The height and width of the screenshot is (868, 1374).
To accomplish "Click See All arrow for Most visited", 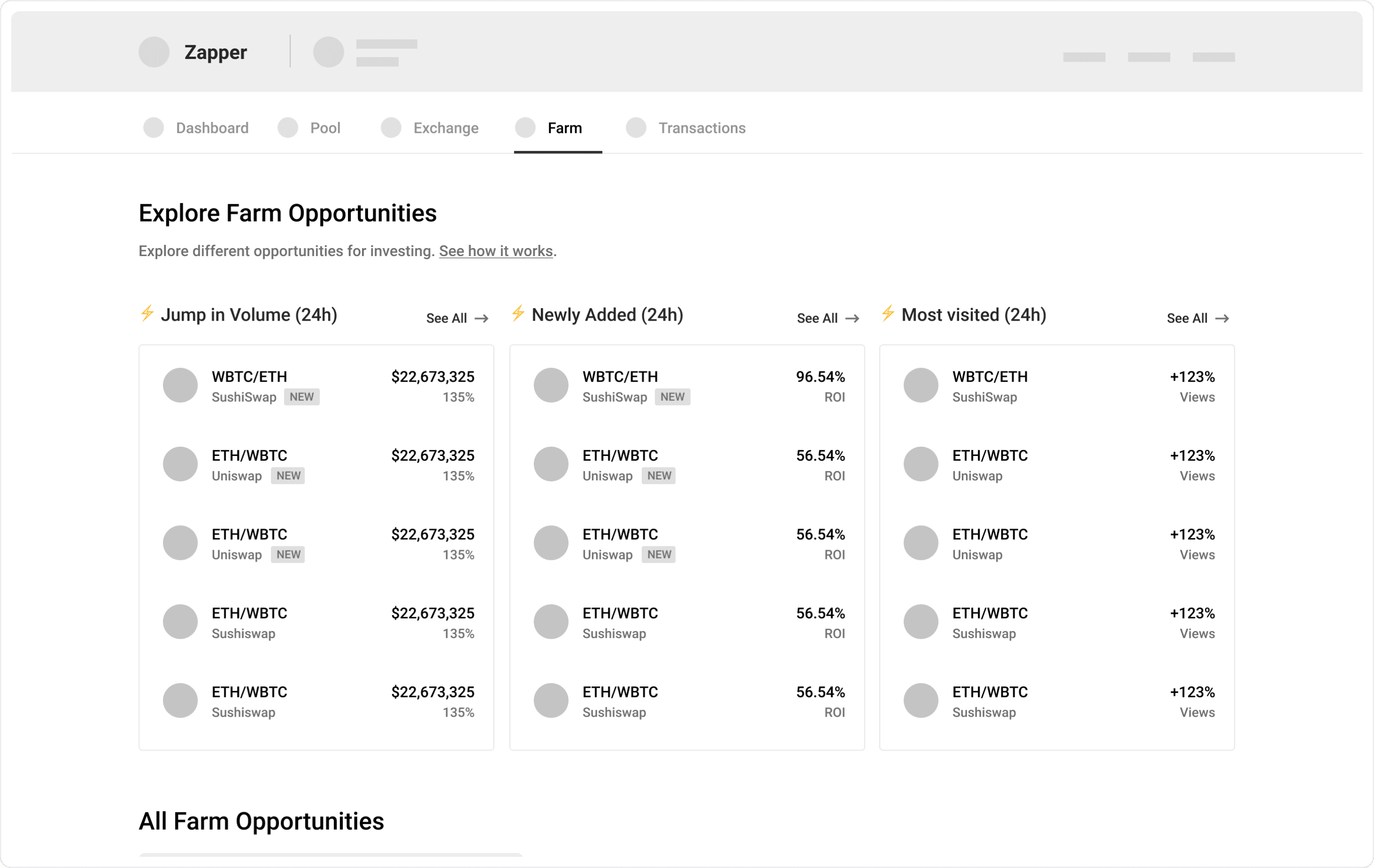I will click(x=1222, y=318).
